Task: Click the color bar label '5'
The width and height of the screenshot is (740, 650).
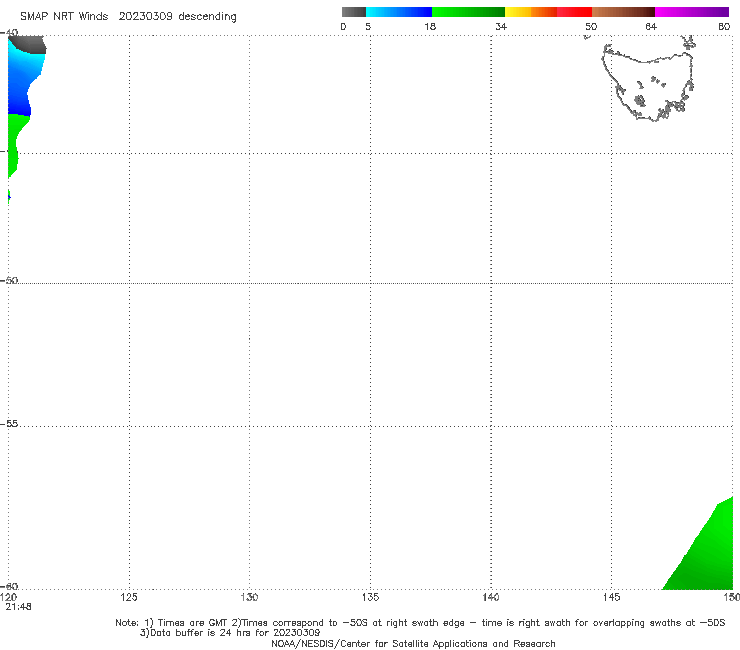Action: click(x=368, y=26)
